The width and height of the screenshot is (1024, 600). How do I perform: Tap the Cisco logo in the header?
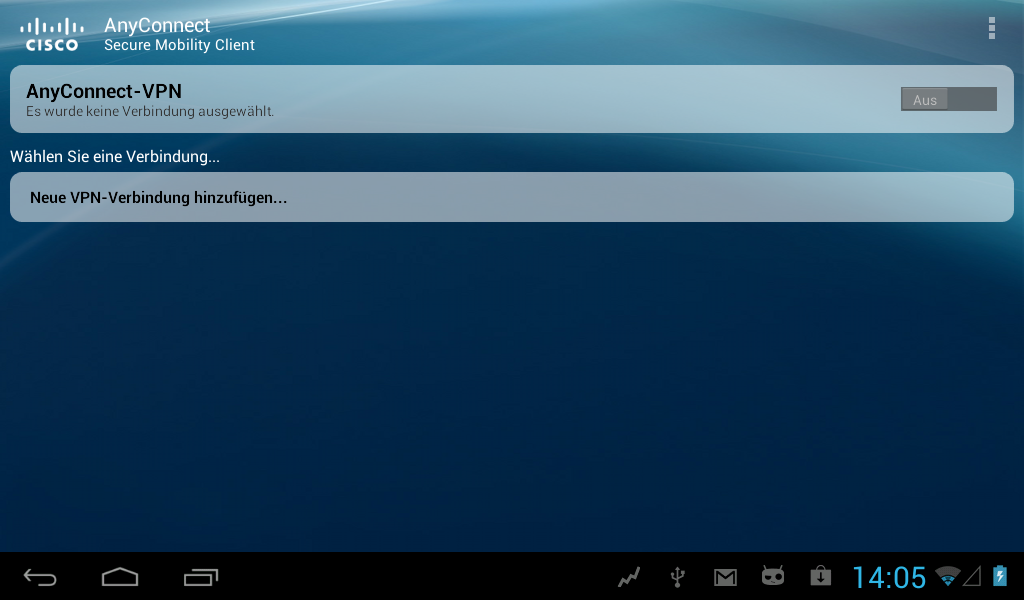tap(51, 34)
